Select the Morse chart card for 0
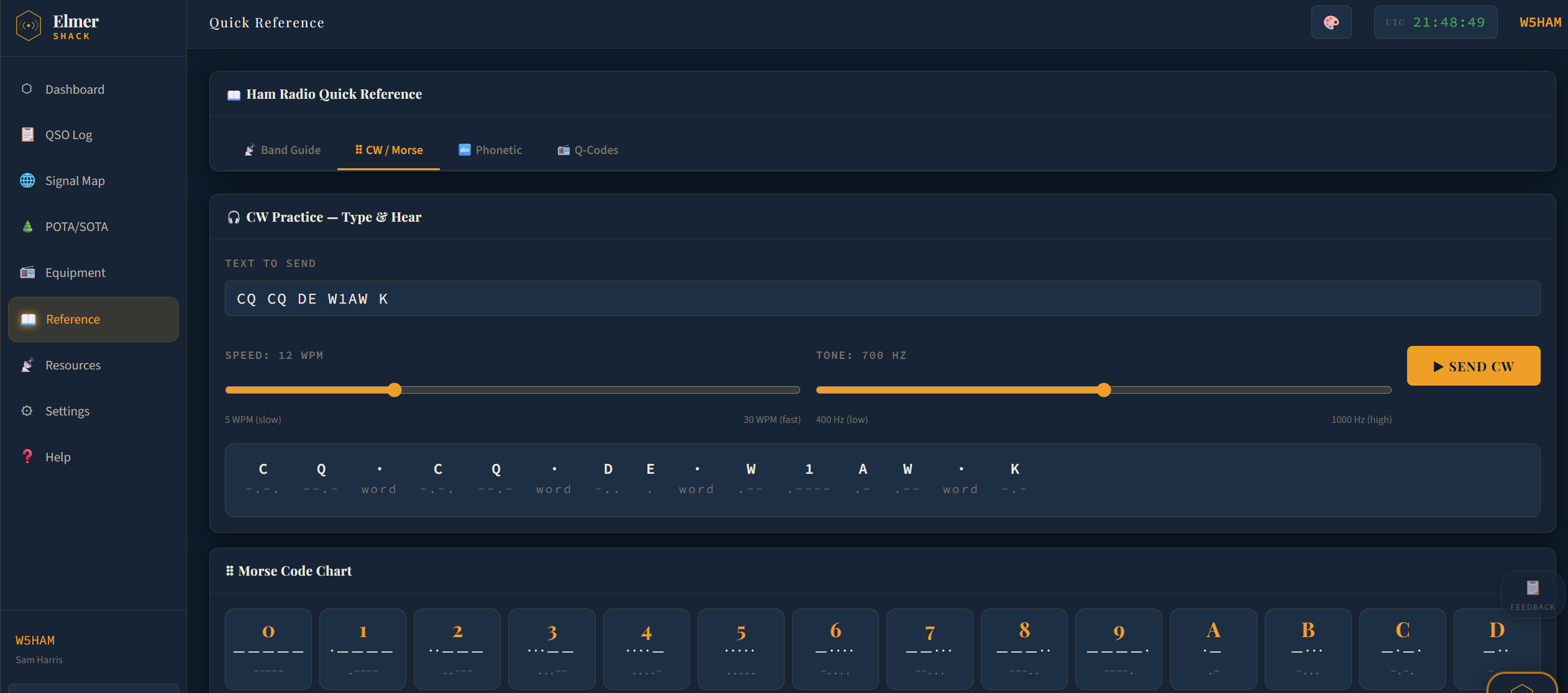 pos(268,648)
